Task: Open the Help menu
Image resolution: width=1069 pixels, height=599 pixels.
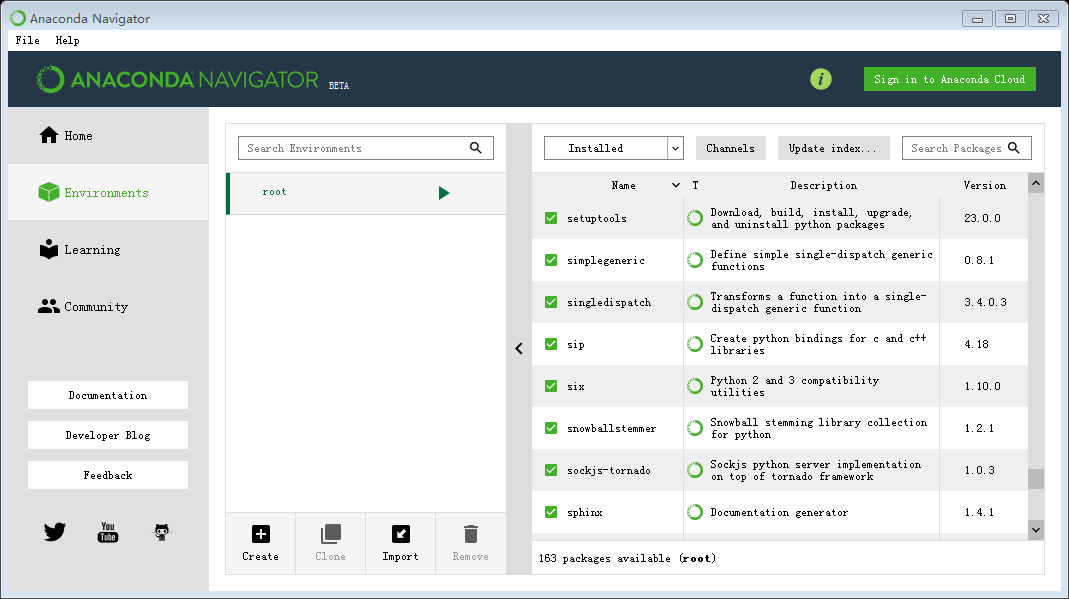Action: (67, 40)
